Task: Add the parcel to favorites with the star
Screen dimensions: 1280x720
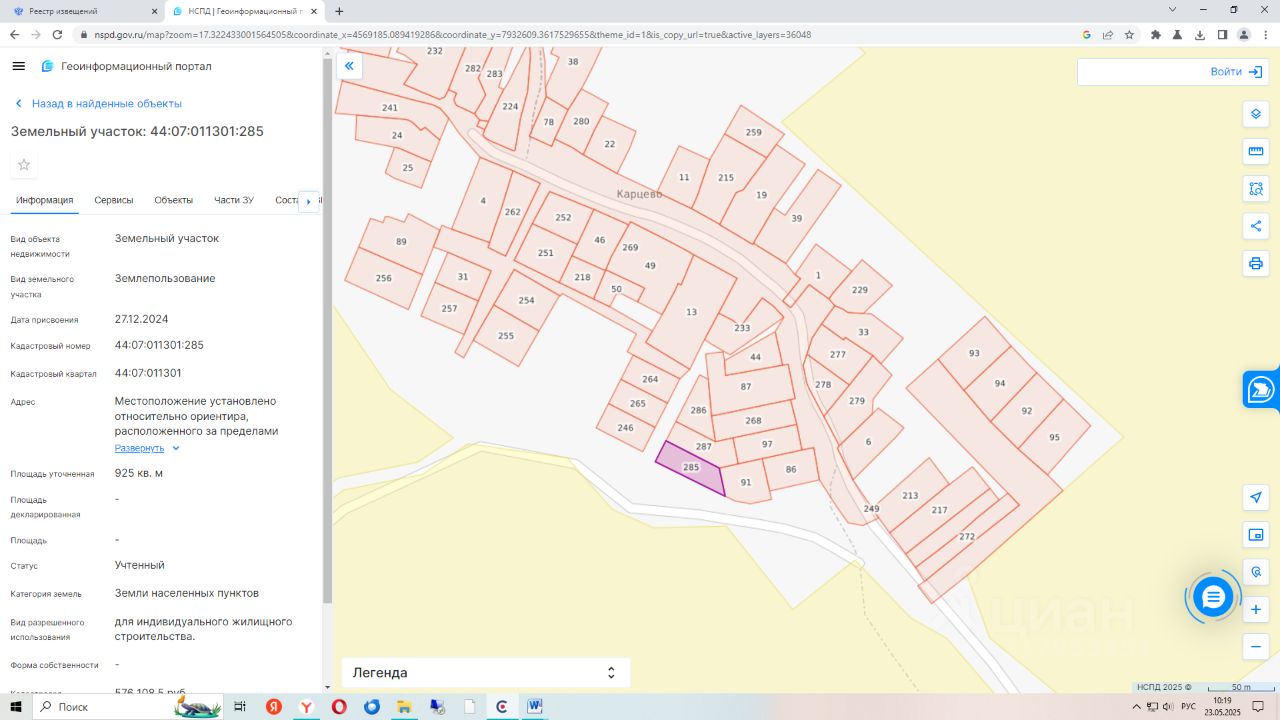Action: coord(24,165)
